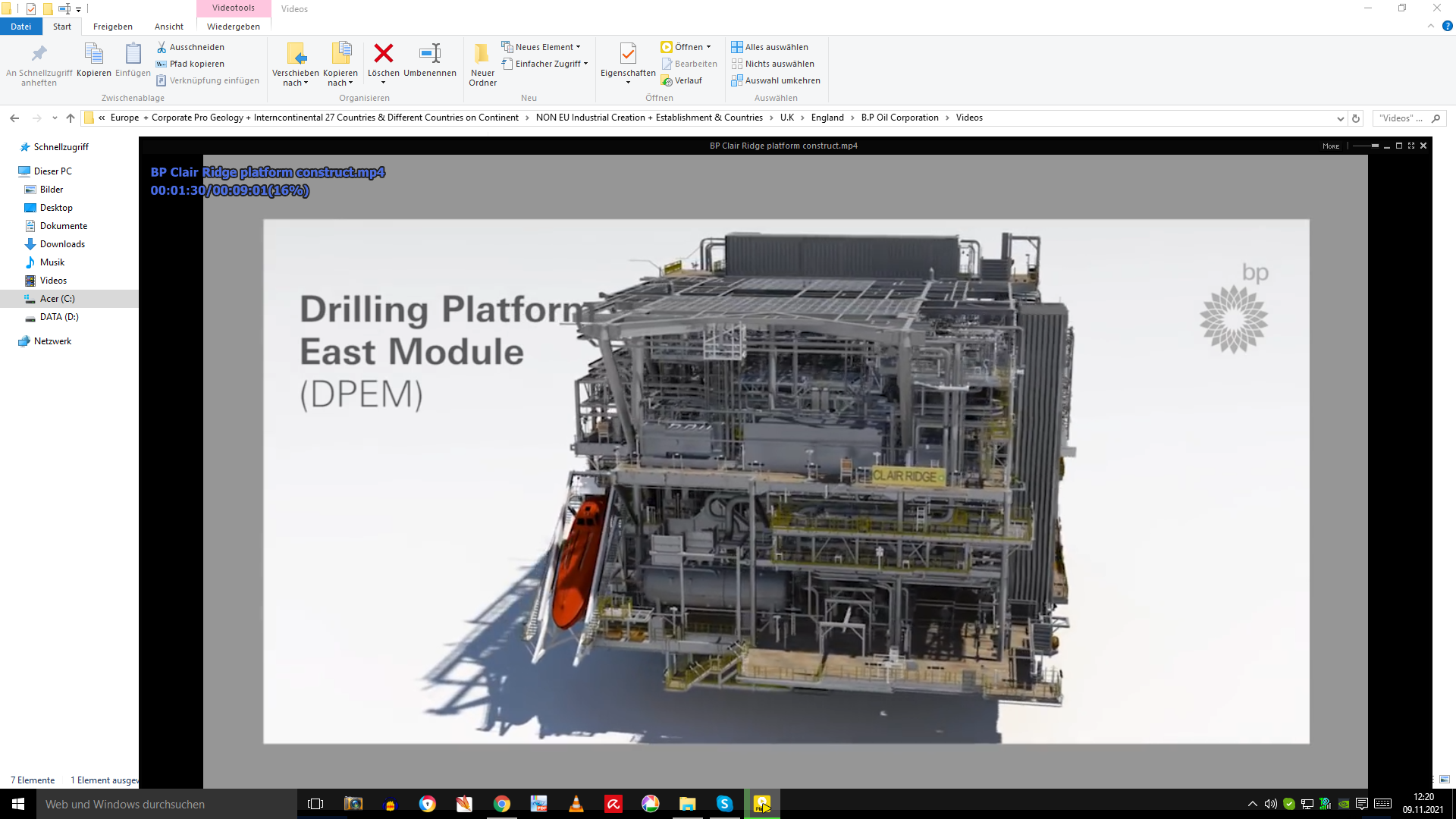Open the Downloads folder
The width and height of the screenshot is (1456, 819).
click(x=62, y=244)
